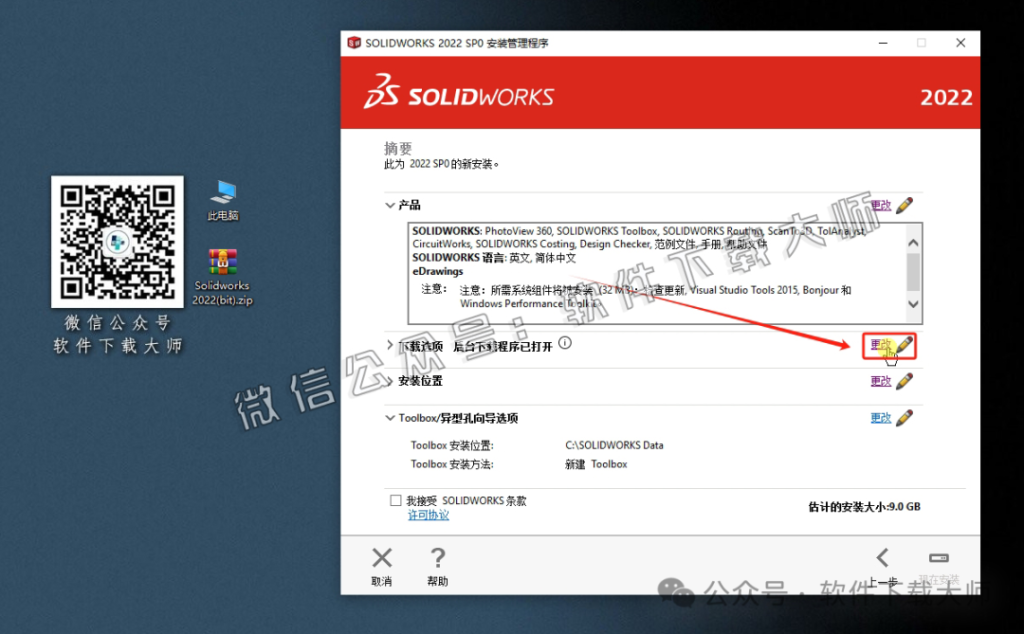Click the 现在安装 install icon at bottom right
Image resolution: width=1024 pixels, height=634 pixels.
938,558
